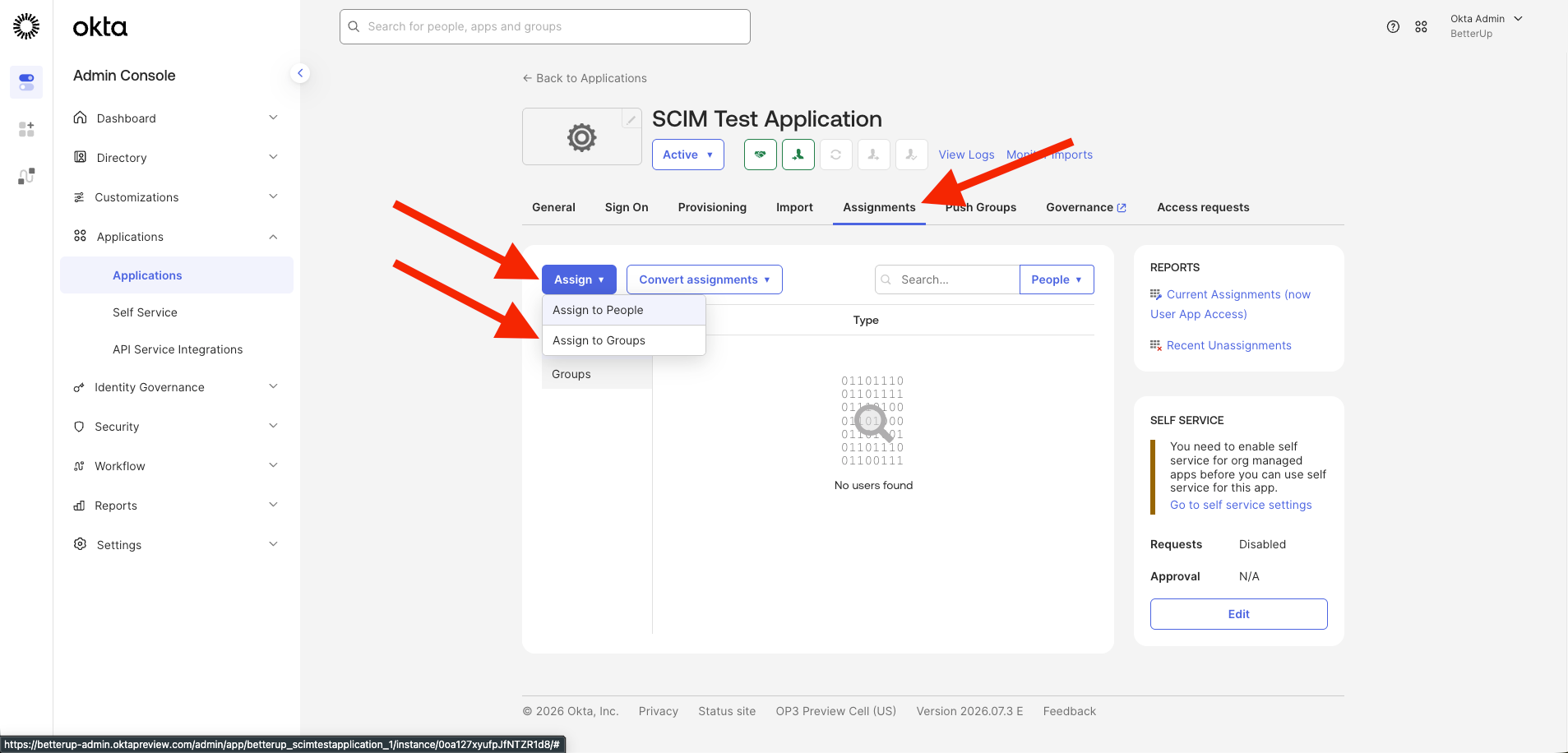Open the Privacy footer link
The image size is (1568, 753).
click(659, 711)
